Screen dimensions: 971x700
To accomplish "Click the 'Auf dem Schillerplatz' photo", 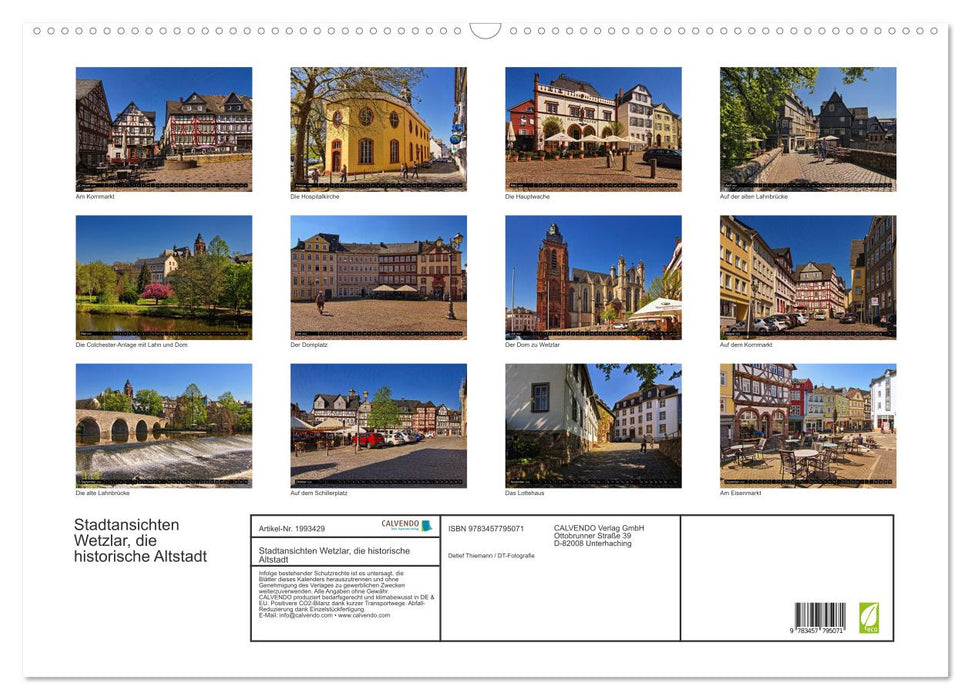I will (378, 425).
